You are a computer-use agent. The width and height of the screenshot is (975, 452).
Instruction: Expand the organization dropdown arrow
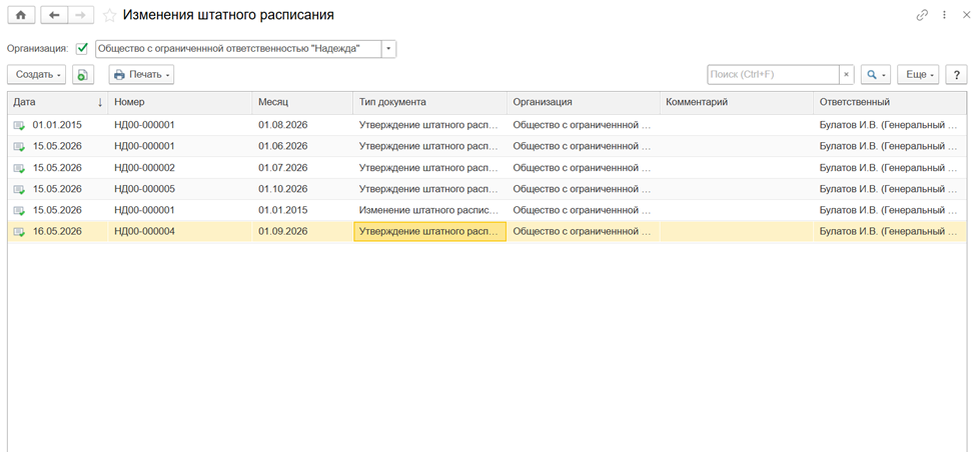click(389, 49)
